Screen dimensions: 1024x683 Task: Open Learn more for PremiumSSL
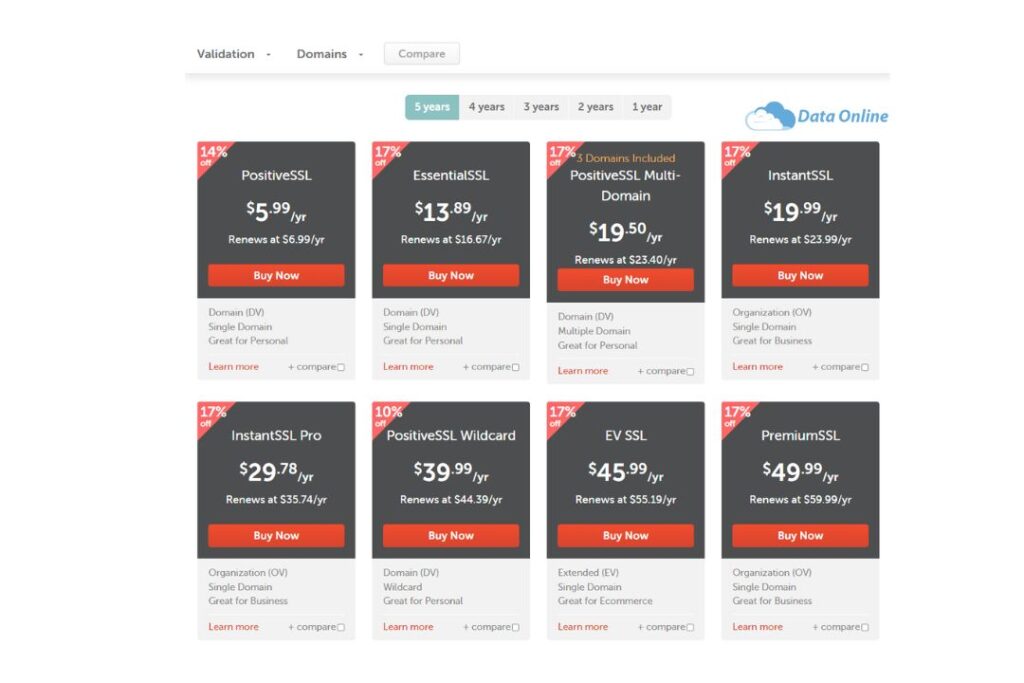[x=758, y=626]
